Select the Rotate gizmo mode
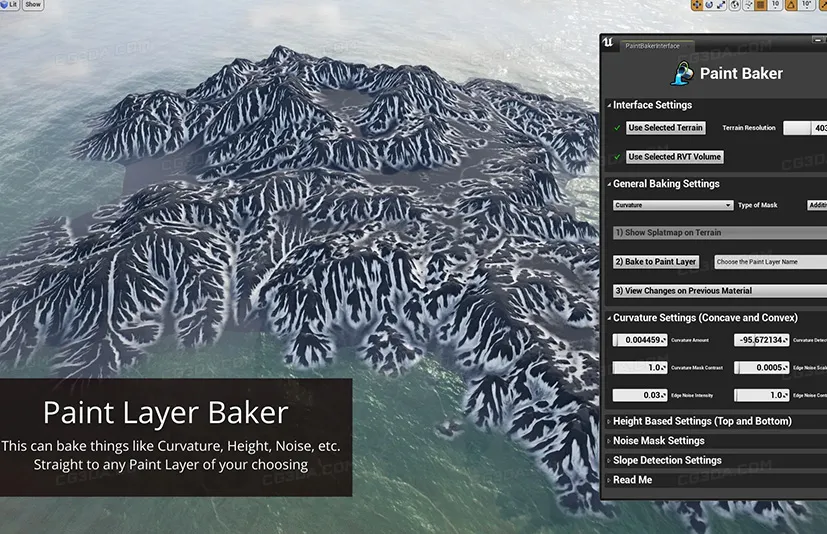This screenshot has width=827, height=534. click(709, 5)
